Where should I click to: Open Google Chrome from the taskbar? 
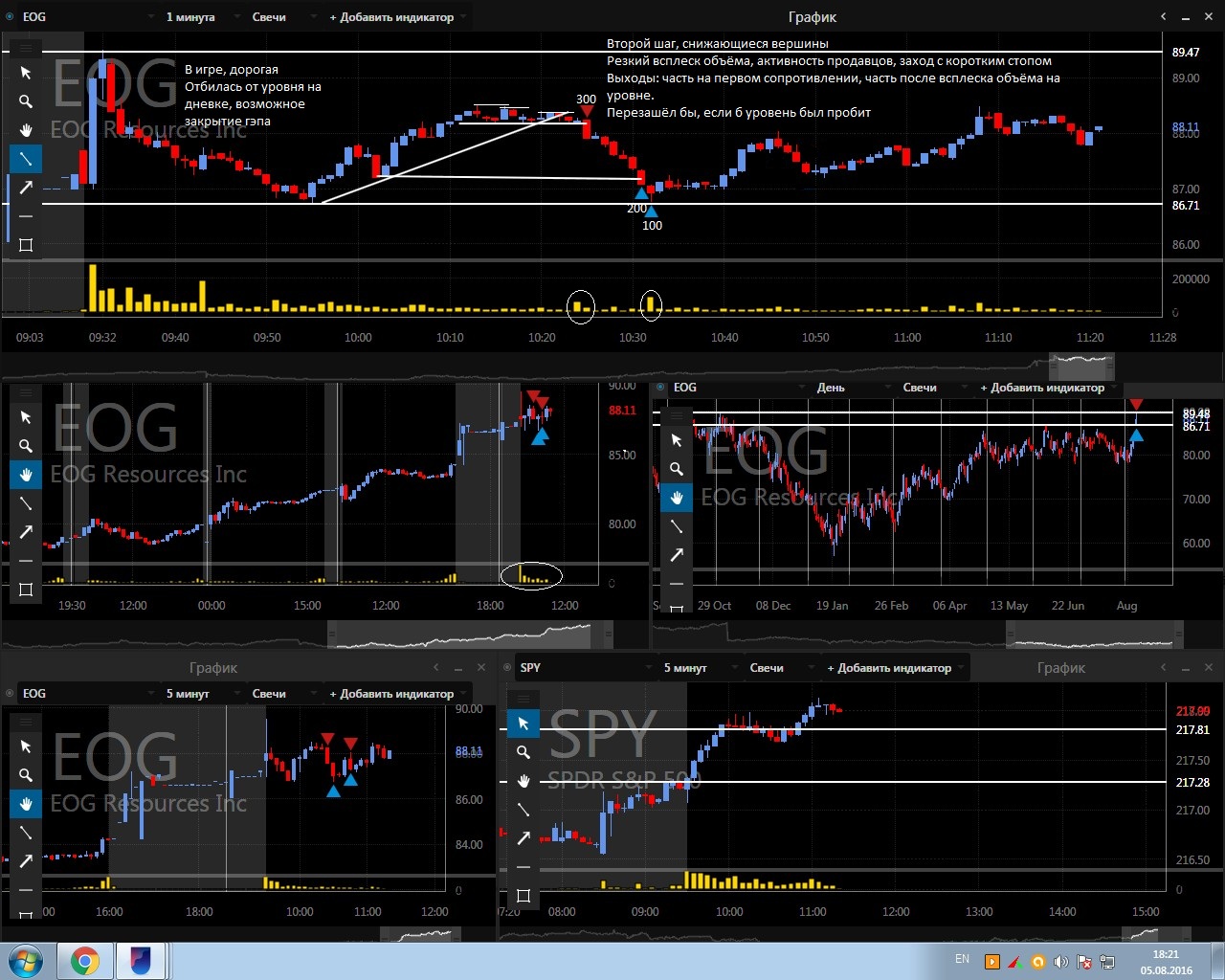click(x=84, y=961)
